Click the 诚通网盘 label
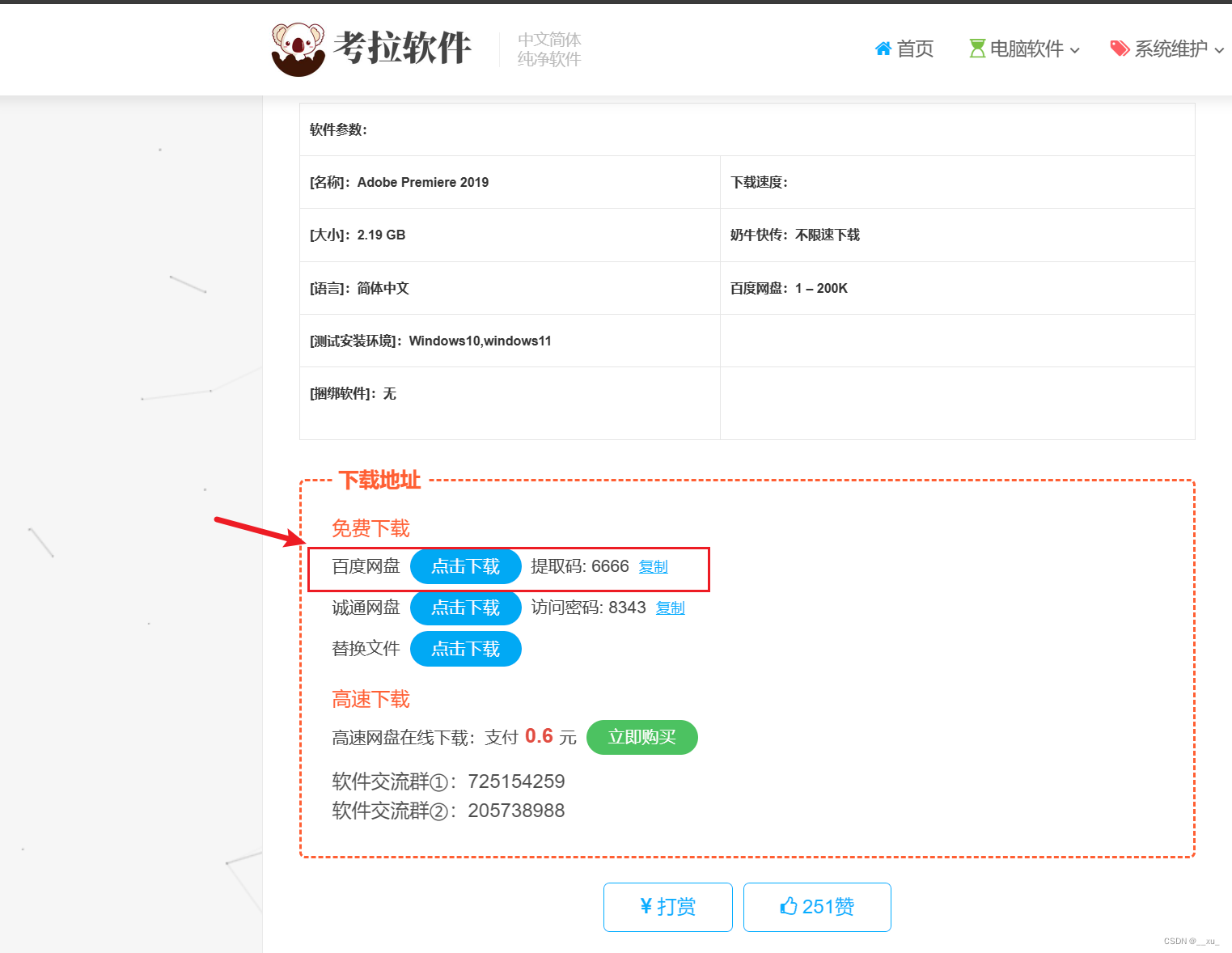 (366, 608)
